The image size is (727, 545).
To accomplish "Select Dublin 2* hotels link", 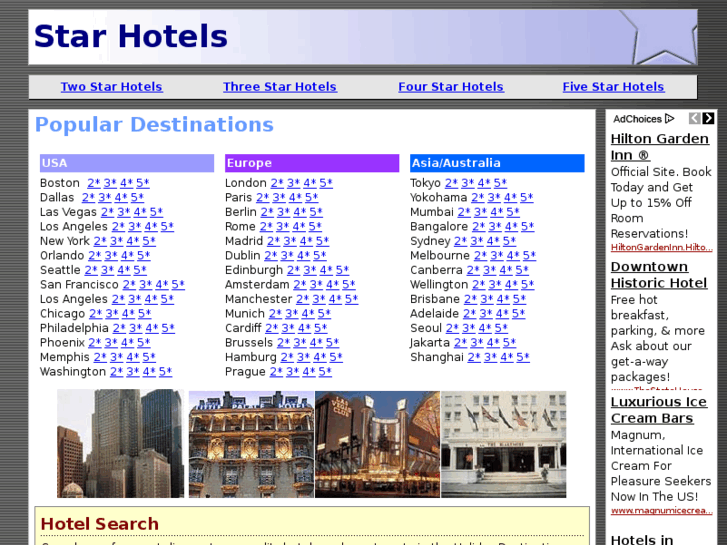I will tap(271, 256).
